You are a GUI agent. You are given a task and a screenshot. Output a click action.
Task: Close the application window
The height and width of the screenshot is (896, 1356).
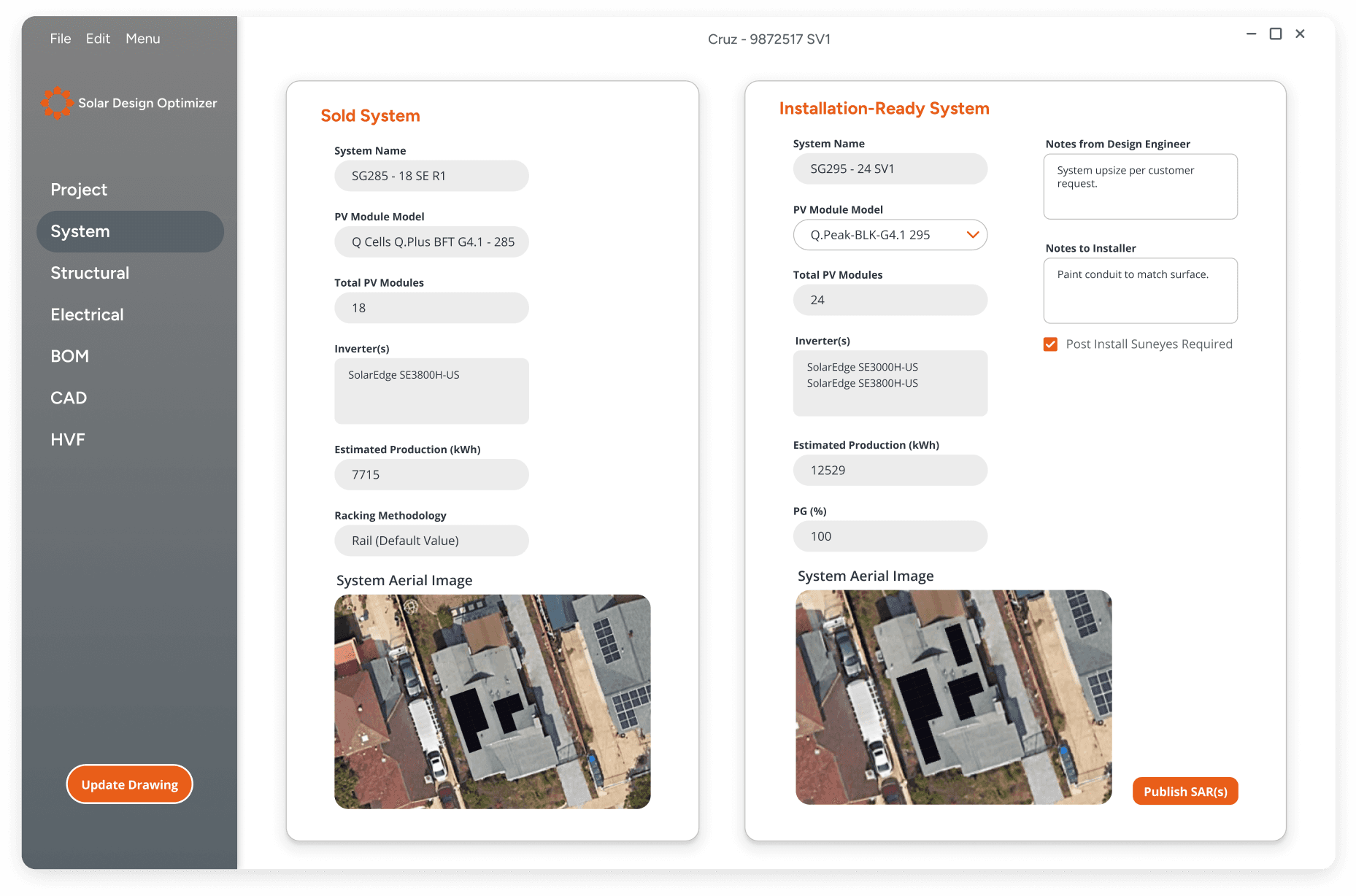tap(1300, 34)
